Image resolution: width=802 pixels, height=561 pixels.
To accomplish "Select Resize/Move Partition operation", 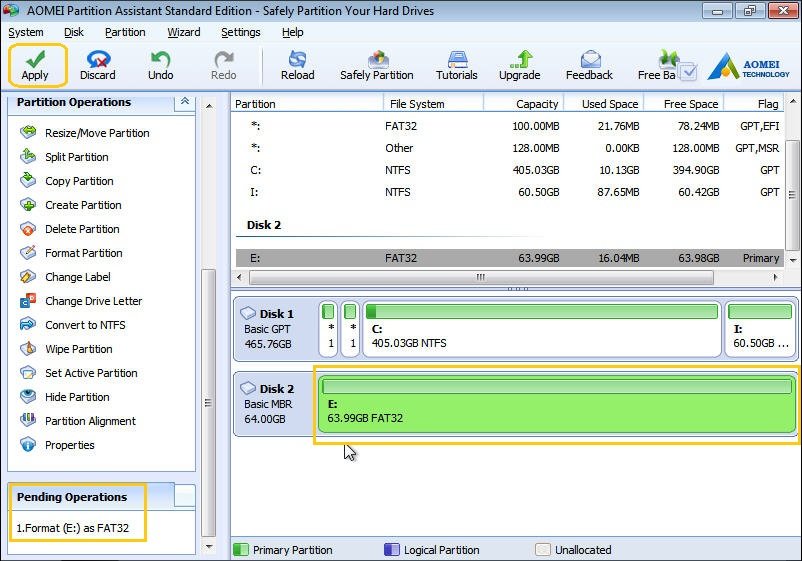I will click(85, 133).
